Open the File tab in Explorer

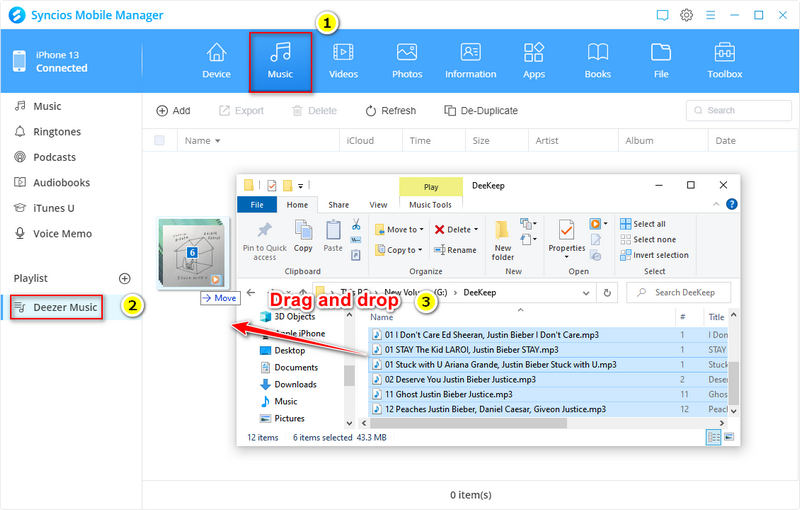tap(257, 205)
